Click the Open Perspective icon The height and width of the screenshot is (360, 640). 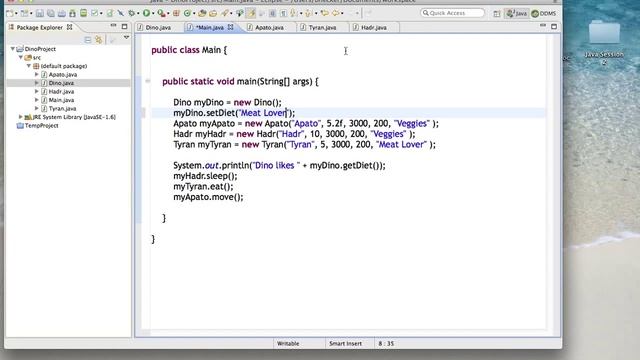[496, 13]
